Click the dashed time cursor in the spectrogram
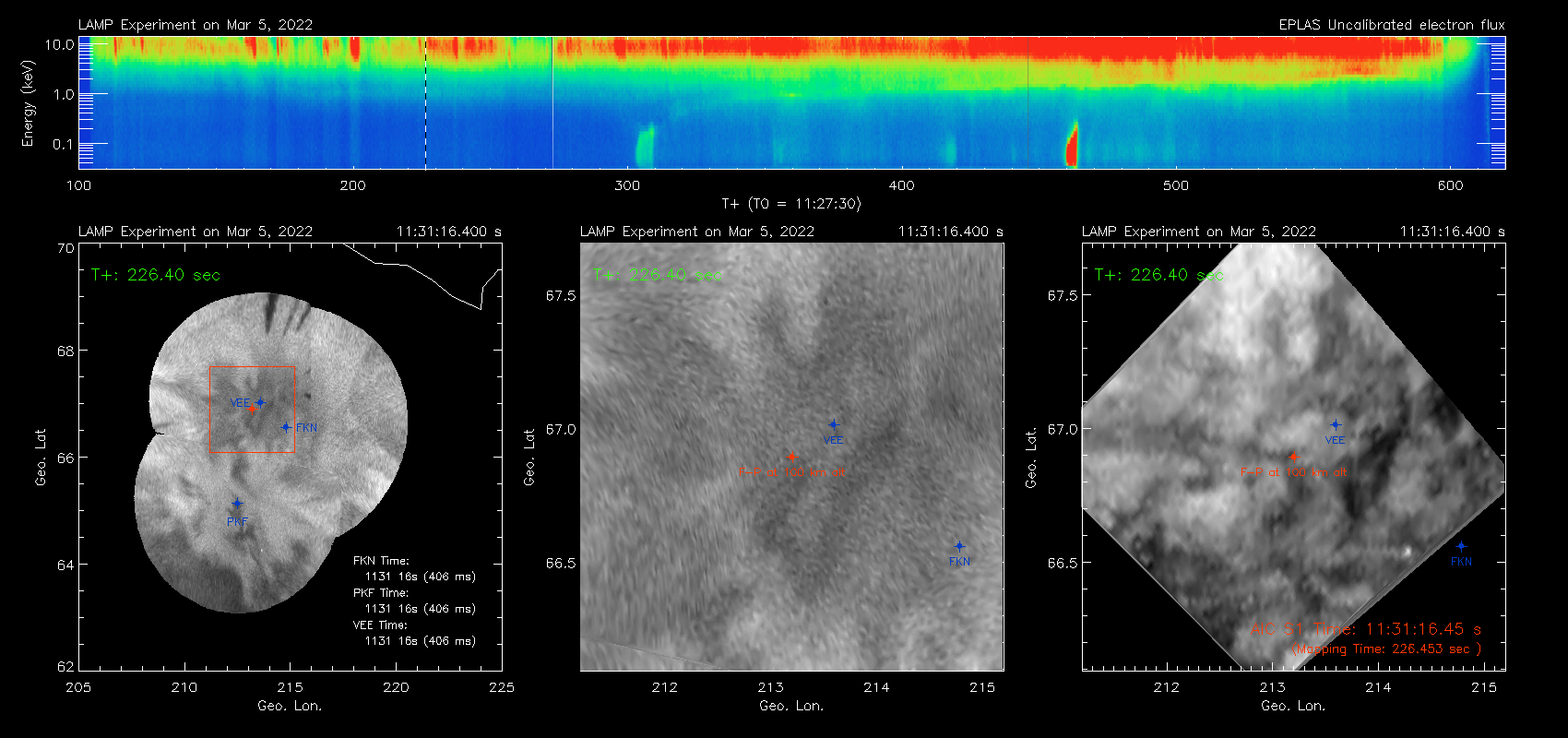This screenshot has height=738, width=1568. click(425, 102)
